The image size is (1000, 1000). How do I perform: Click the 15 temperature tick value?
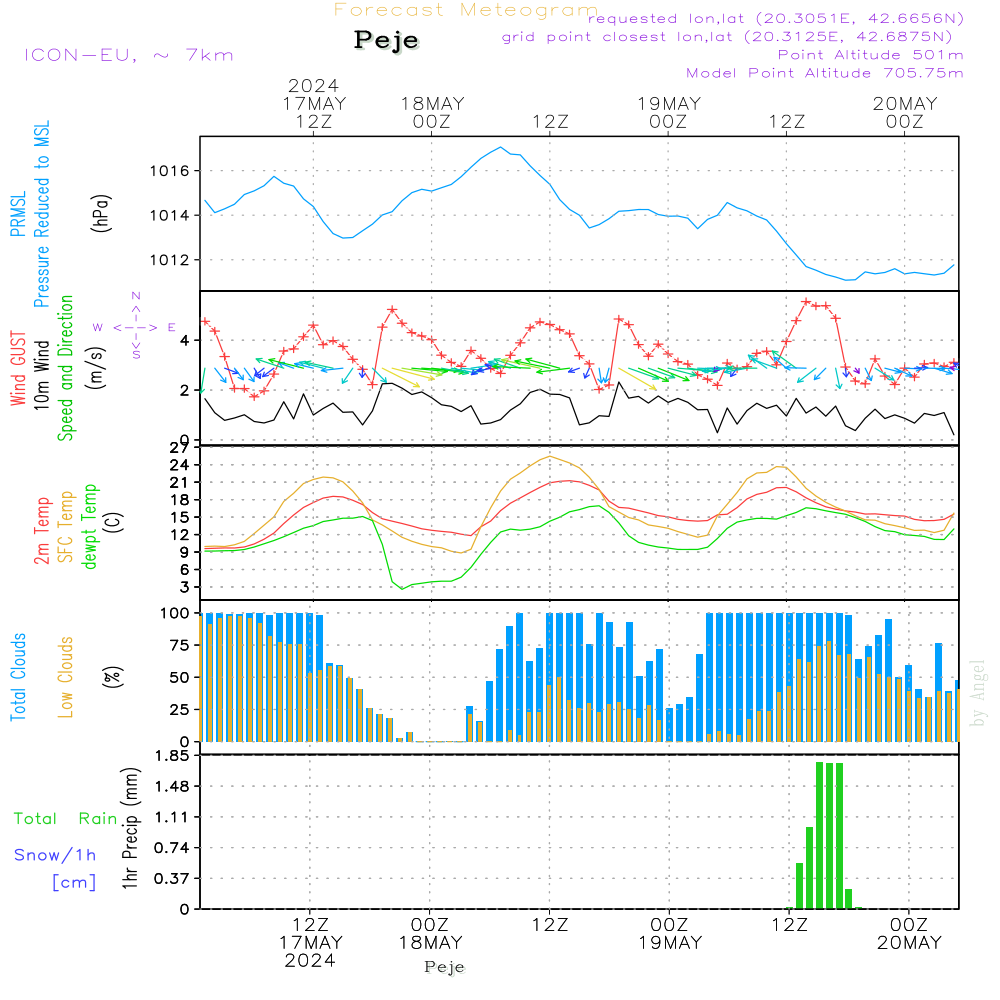click(x=179, y=517)
